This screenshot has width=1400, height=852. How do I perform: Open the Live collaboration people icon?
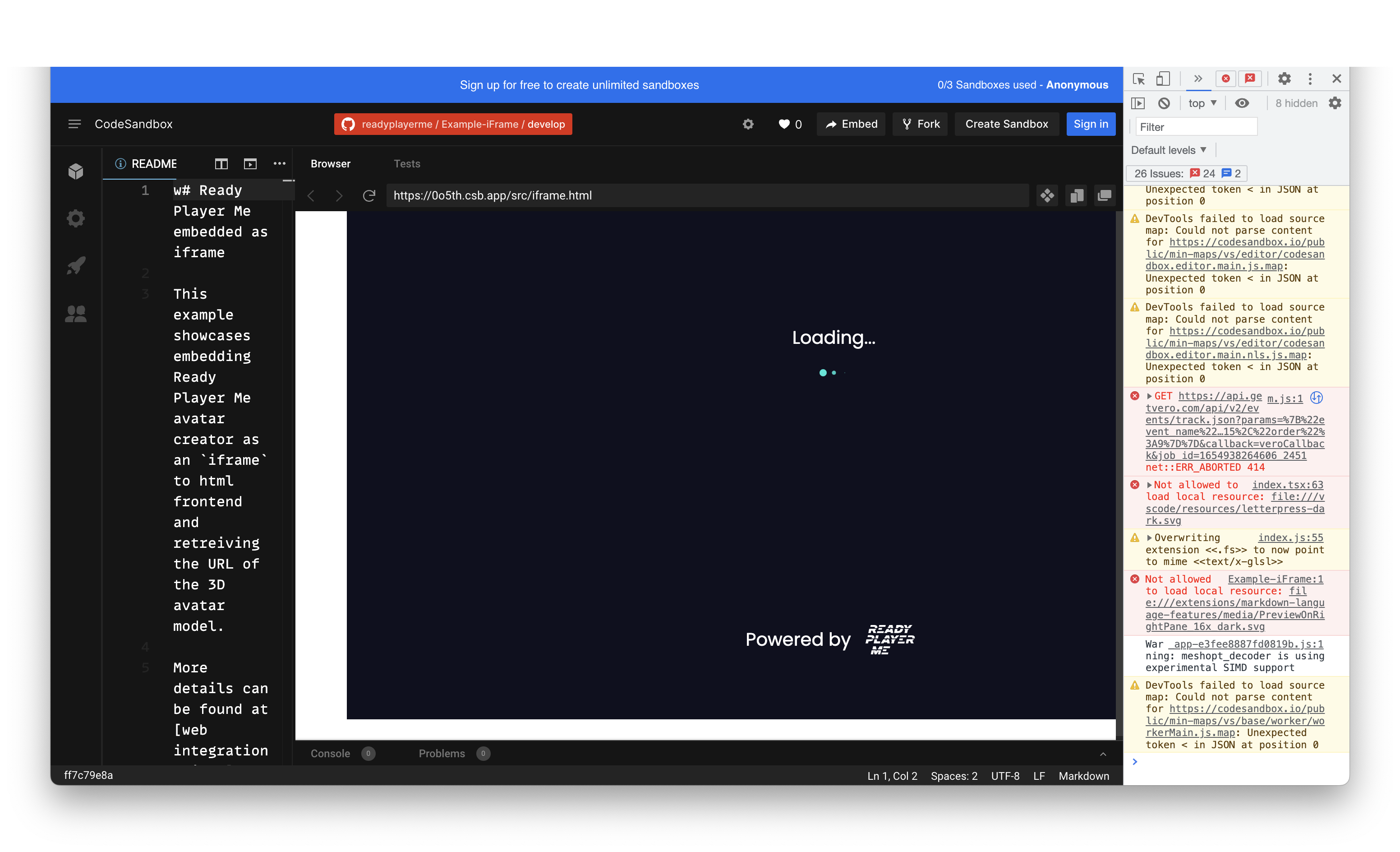[76, 313]
